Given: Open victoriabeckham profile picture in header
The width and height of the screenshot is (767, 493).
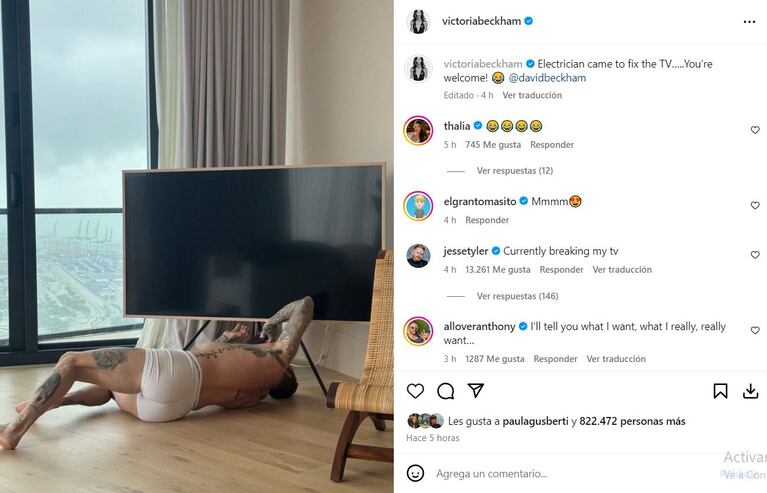Looking at the screenshot, I should tap(418, 22).
